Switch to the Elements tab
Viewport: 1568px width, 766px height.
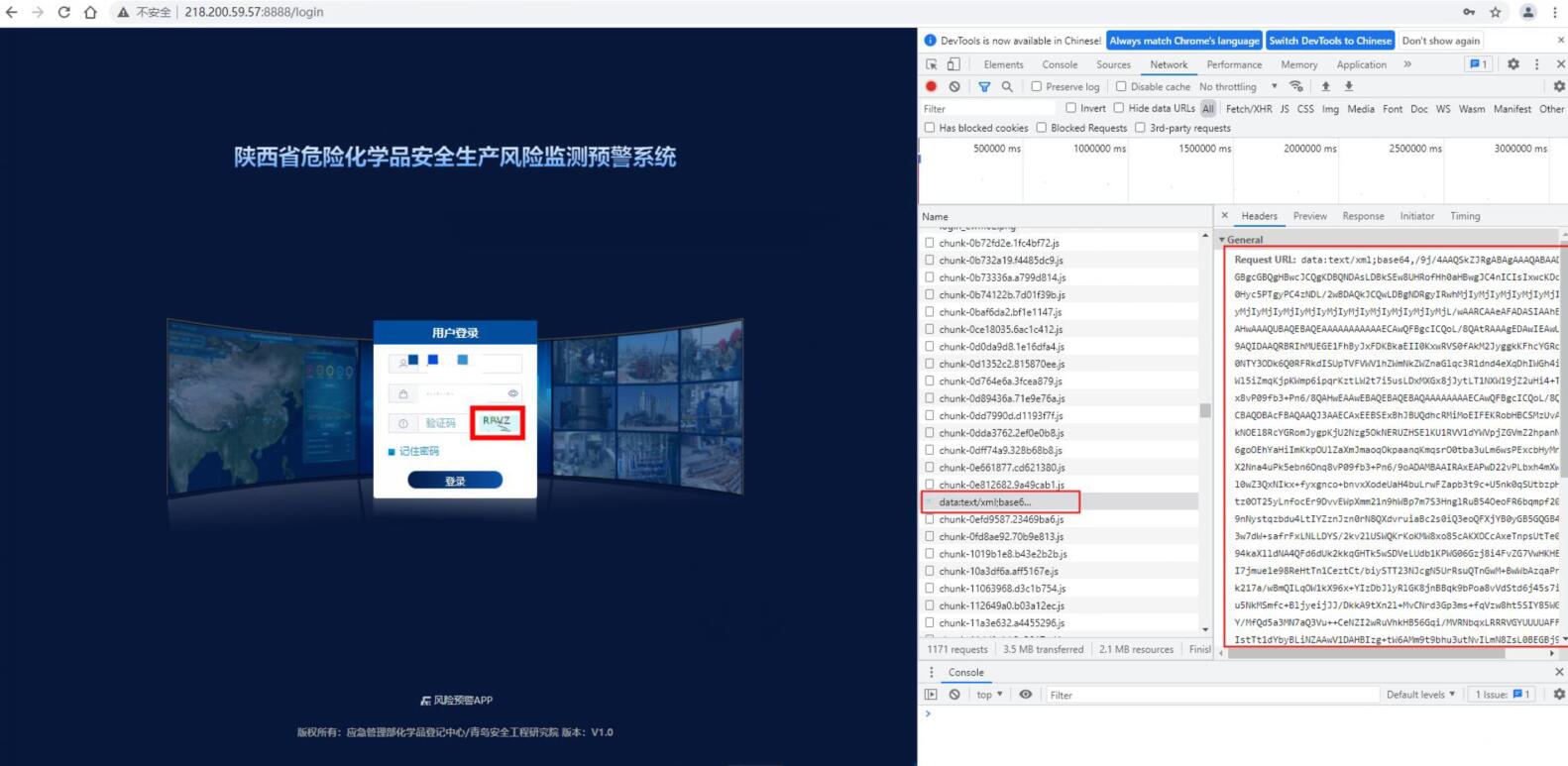1003,64
